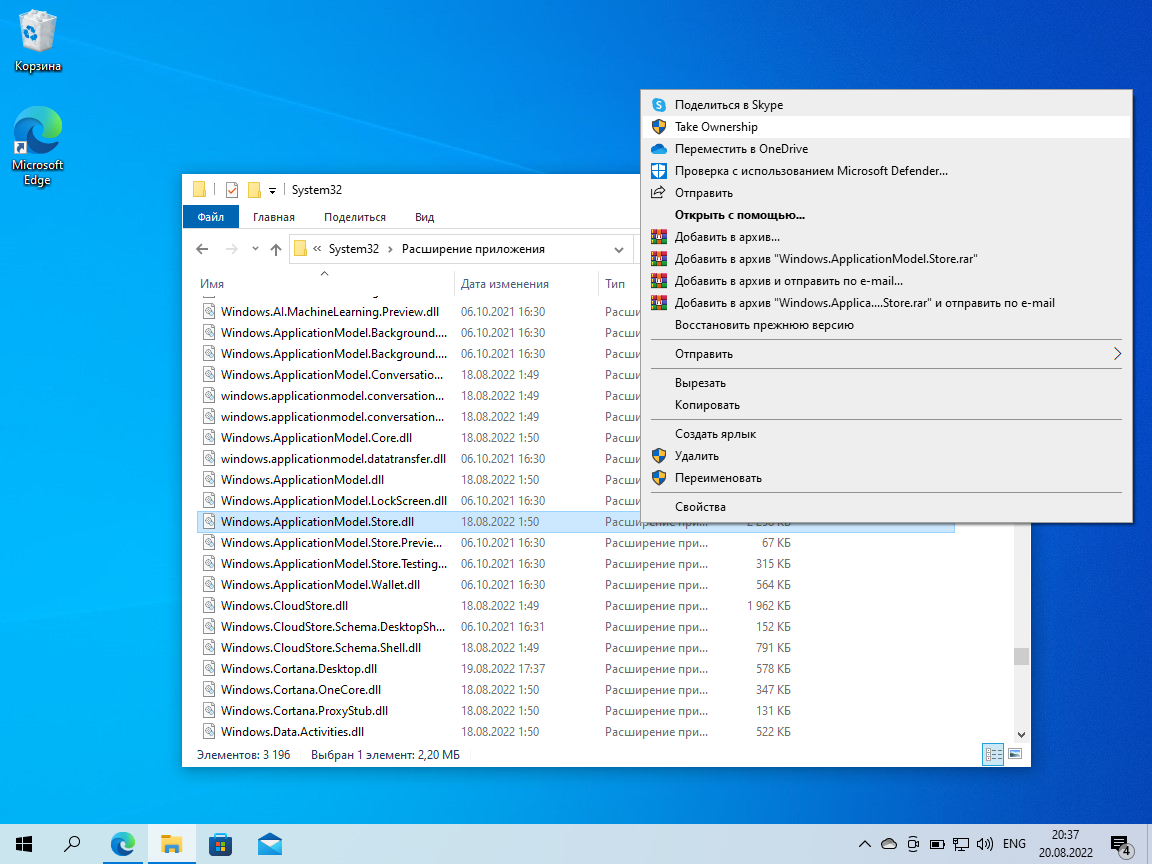Open the Поделиться ribbon tab
The width and height of the screenshot is (1152, 864).
(x=355, y=217)
